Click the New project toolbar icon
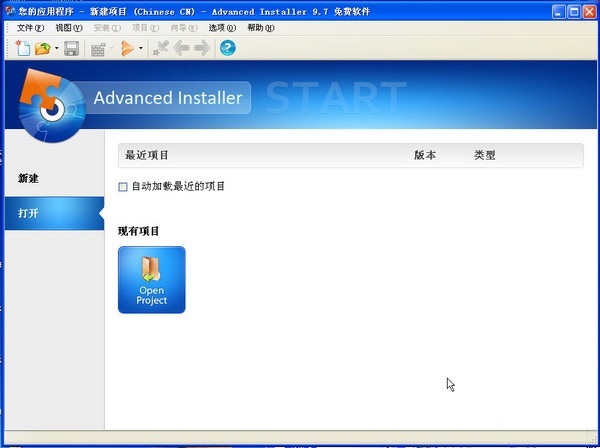The image size is (600, 448). click(23, 48)
